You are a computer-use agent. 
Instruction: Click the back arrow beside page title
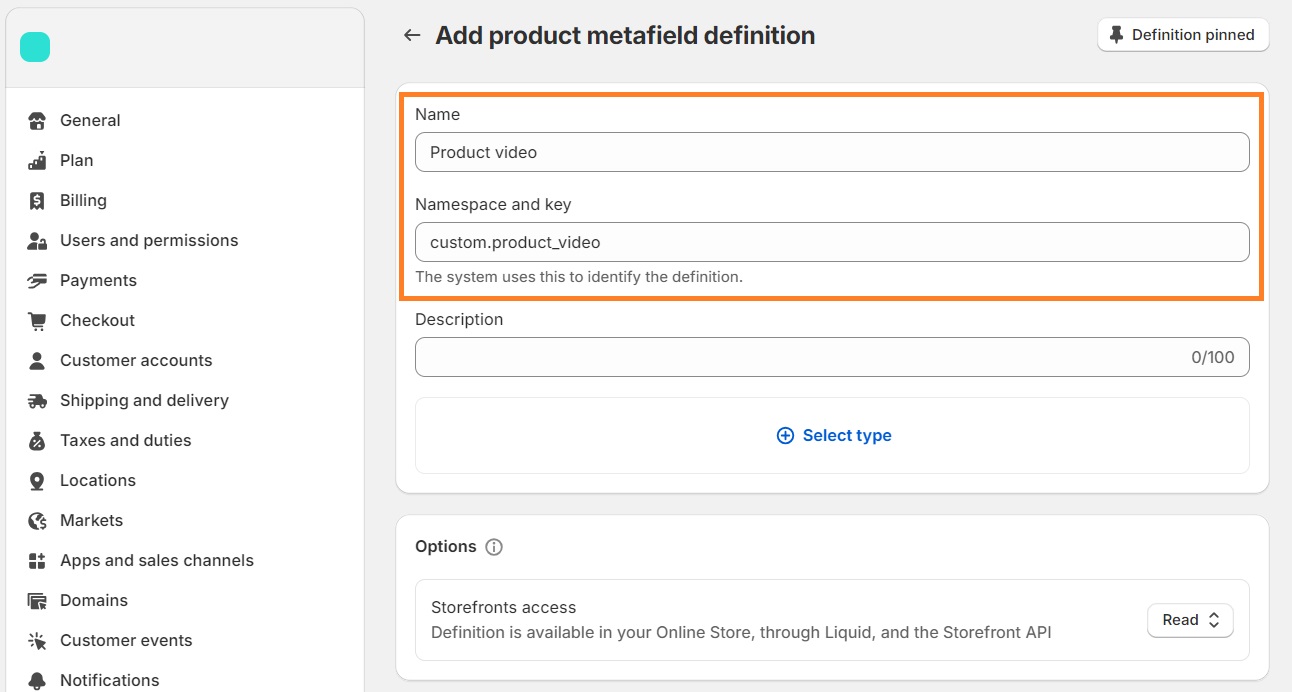(x=411, y=35)
